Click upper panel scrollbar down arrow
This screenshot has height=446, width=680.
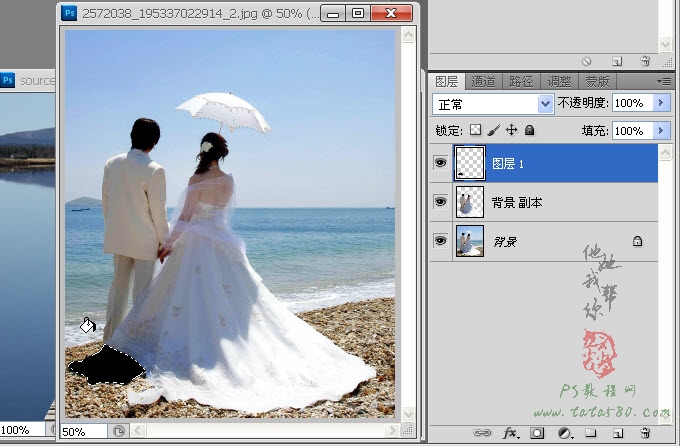(x=665, y=44)
